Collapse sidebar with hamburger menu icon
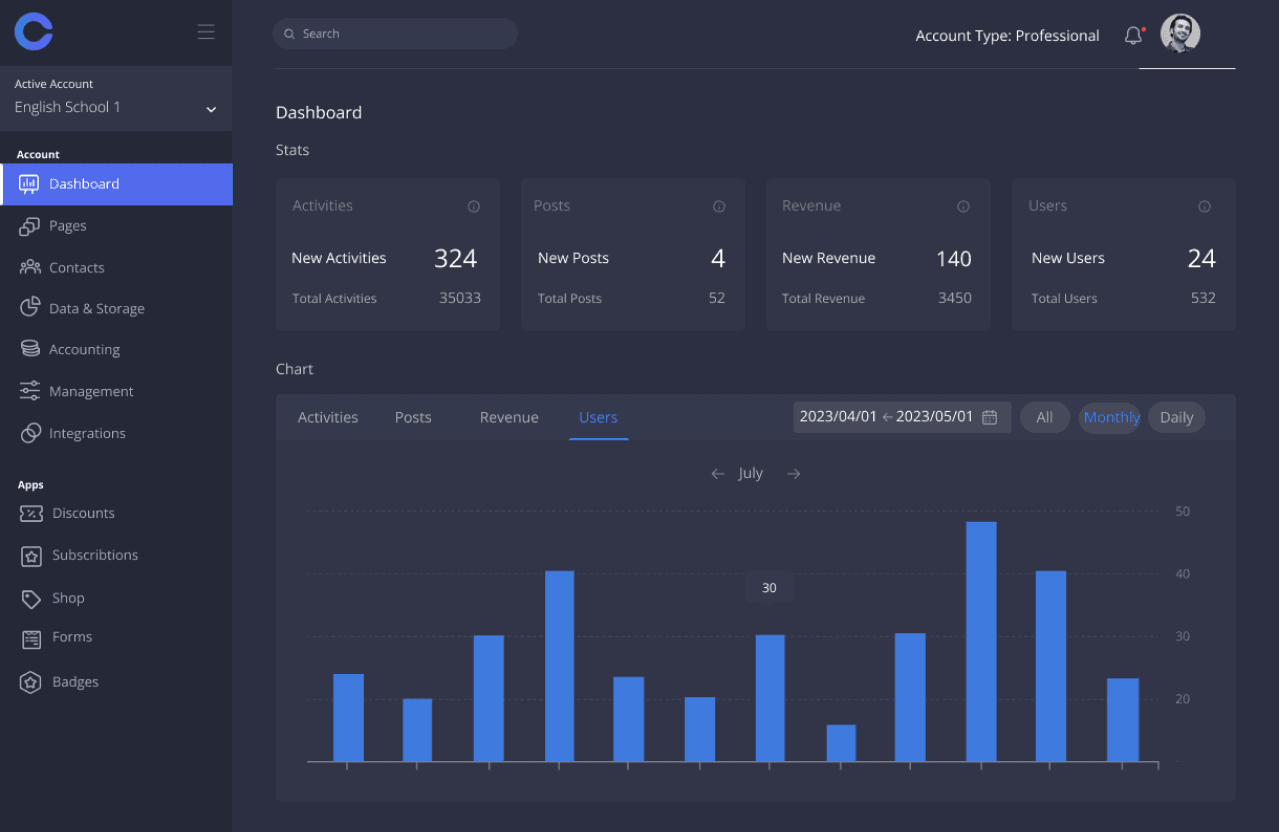This screenshot has height=832, width=1280. [x=206, y=32]
